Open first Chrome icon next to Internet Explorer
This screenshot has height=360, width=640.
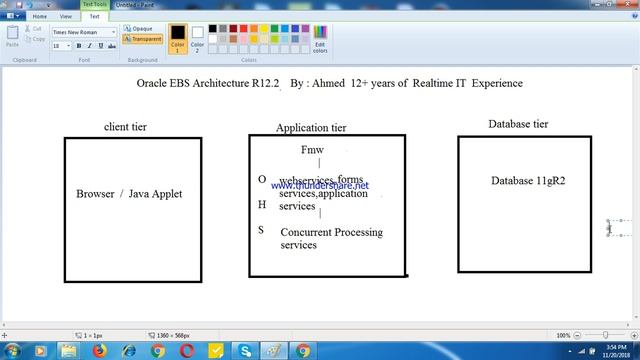click(158, 351)
